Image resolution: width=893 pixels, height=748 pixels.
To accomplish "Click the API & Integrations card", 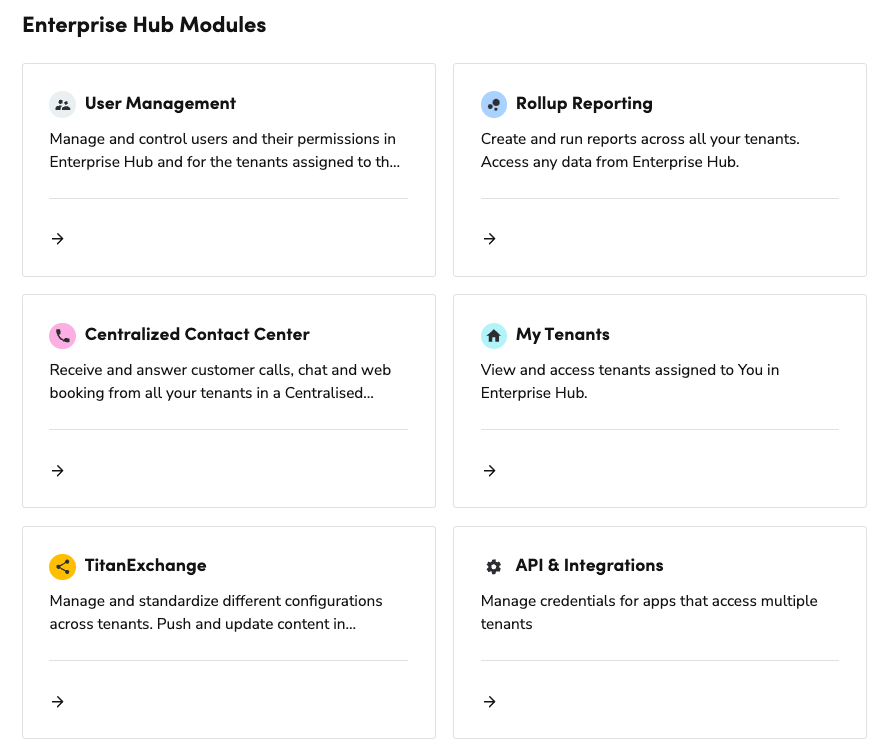I will [x=659, y=632].
